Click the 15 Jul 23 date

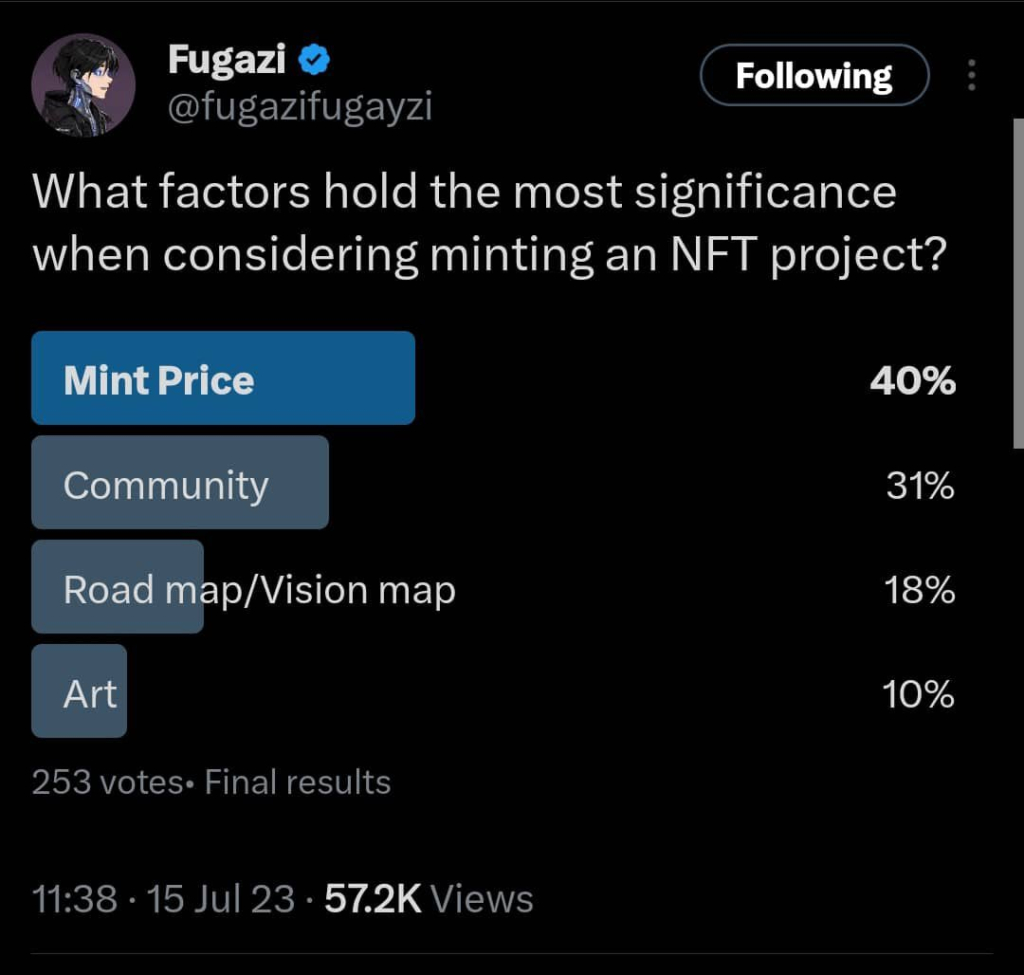(x=221, y=899)
